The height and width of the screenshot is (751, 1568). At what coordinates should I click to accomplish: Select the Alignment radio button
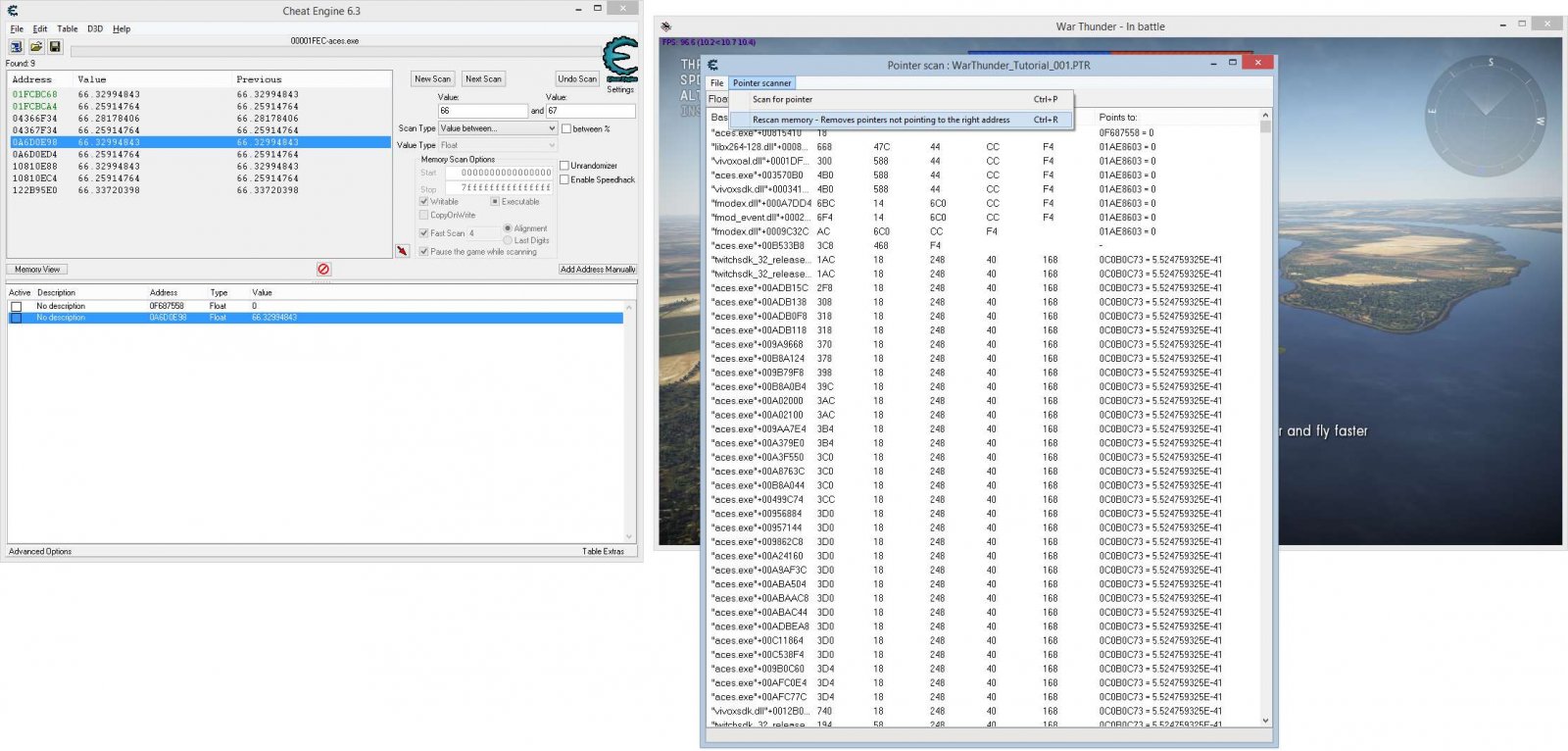[x=508, y=228]
